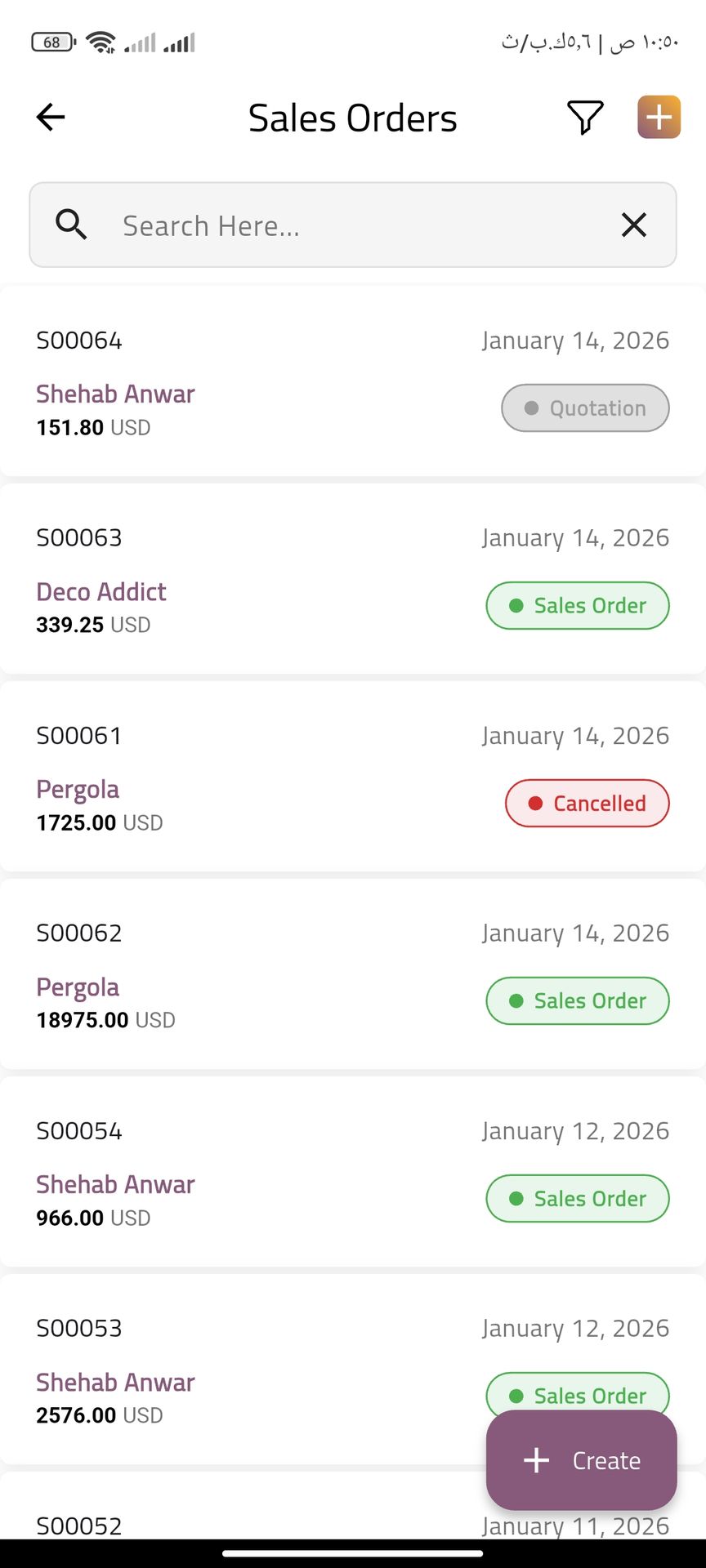Open Shehab Anwar on order S00064
706x1568 pixels.
(x=115, y=394)
